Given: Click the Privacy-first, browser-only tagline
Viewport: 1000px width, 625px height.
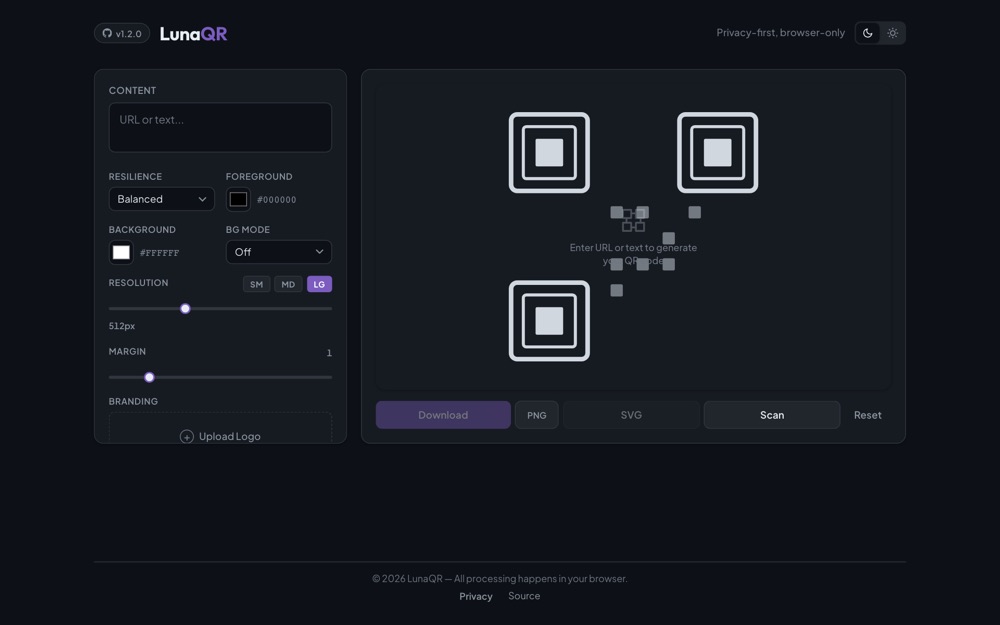Looking at the screenshot, I should pos(781,33).
